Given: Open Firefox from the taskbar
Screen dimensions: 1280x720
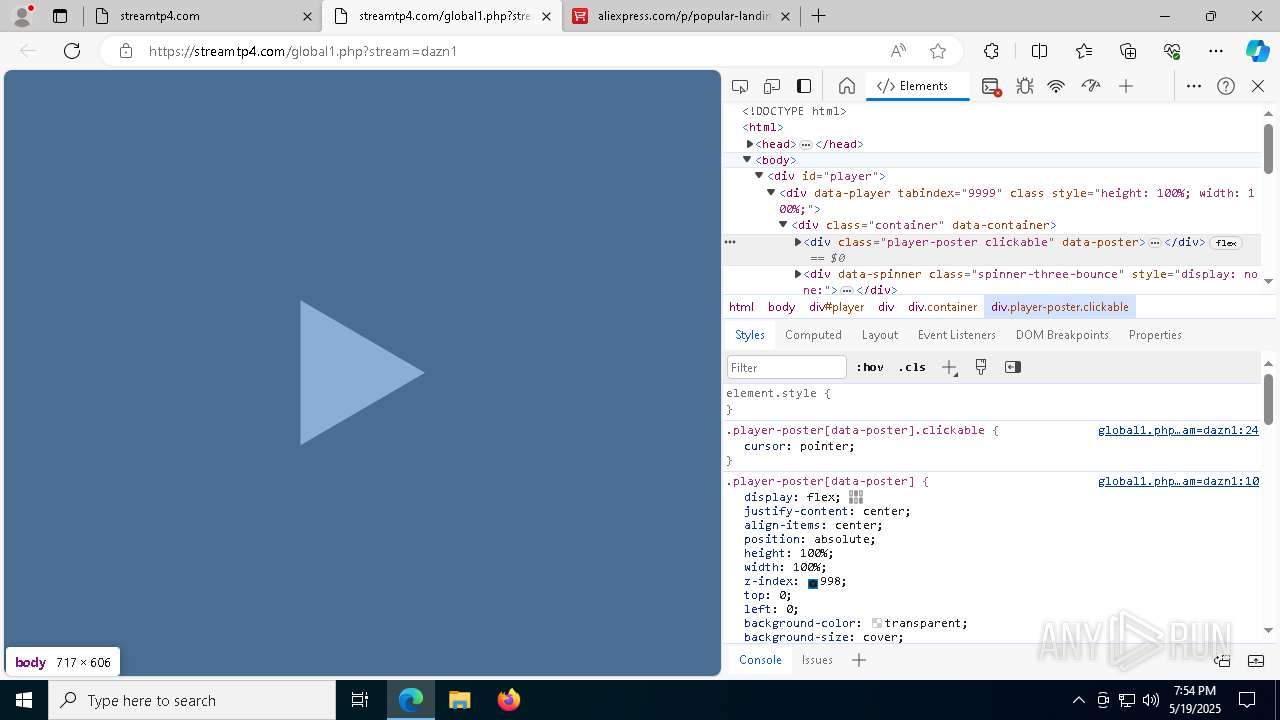Looking at the screenshot, I should click(509, 700).
